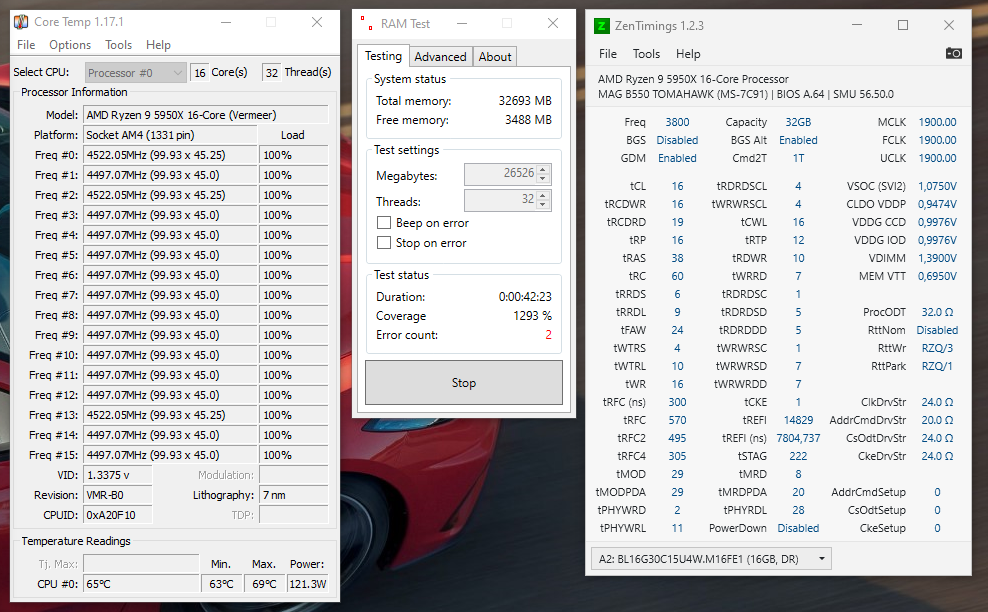Decrease Megabytes value with down arrow
This screenshot has height=612, width=988.
tap(543, 179)
